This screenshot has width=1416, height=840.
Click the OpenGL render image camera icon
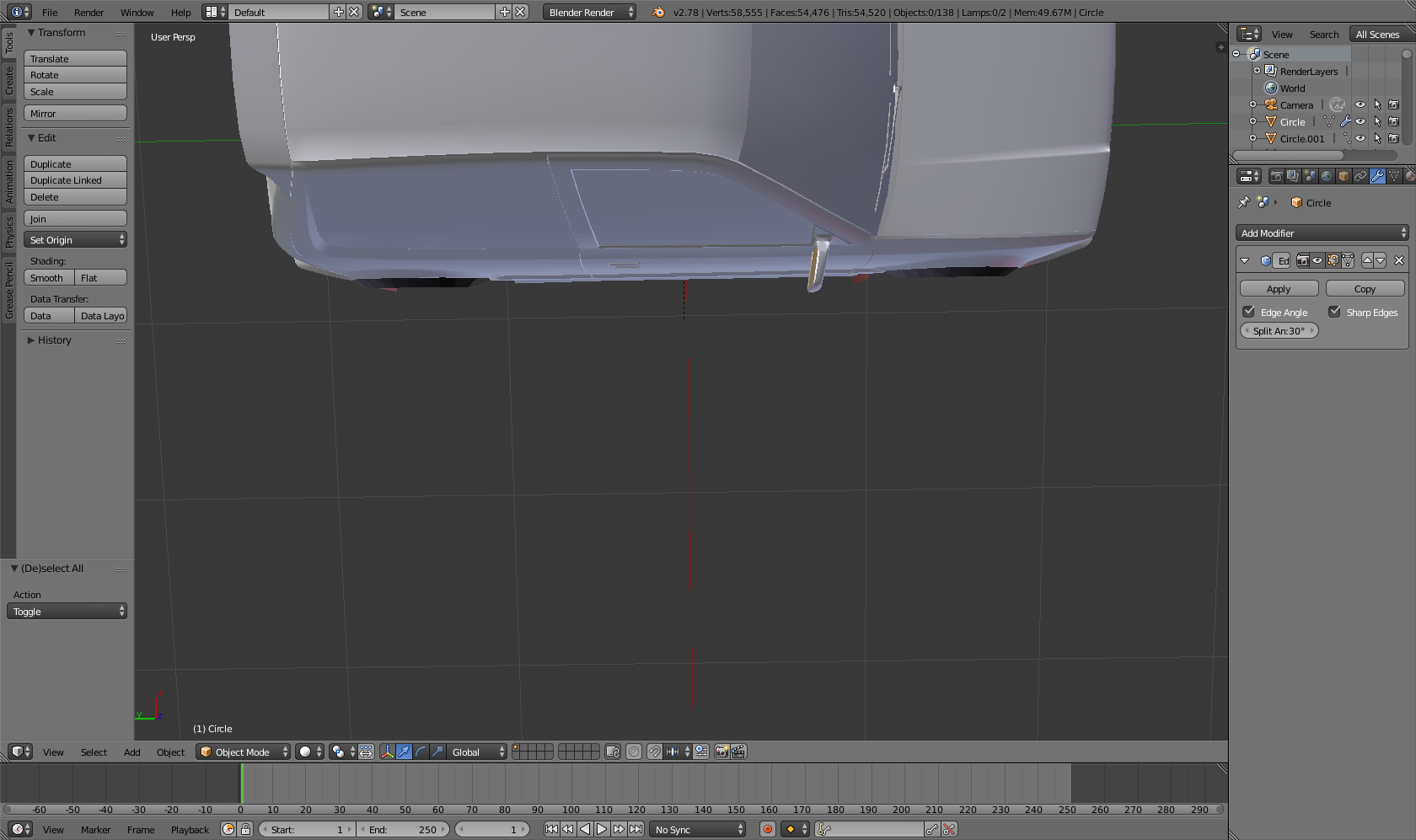point(721,752)
